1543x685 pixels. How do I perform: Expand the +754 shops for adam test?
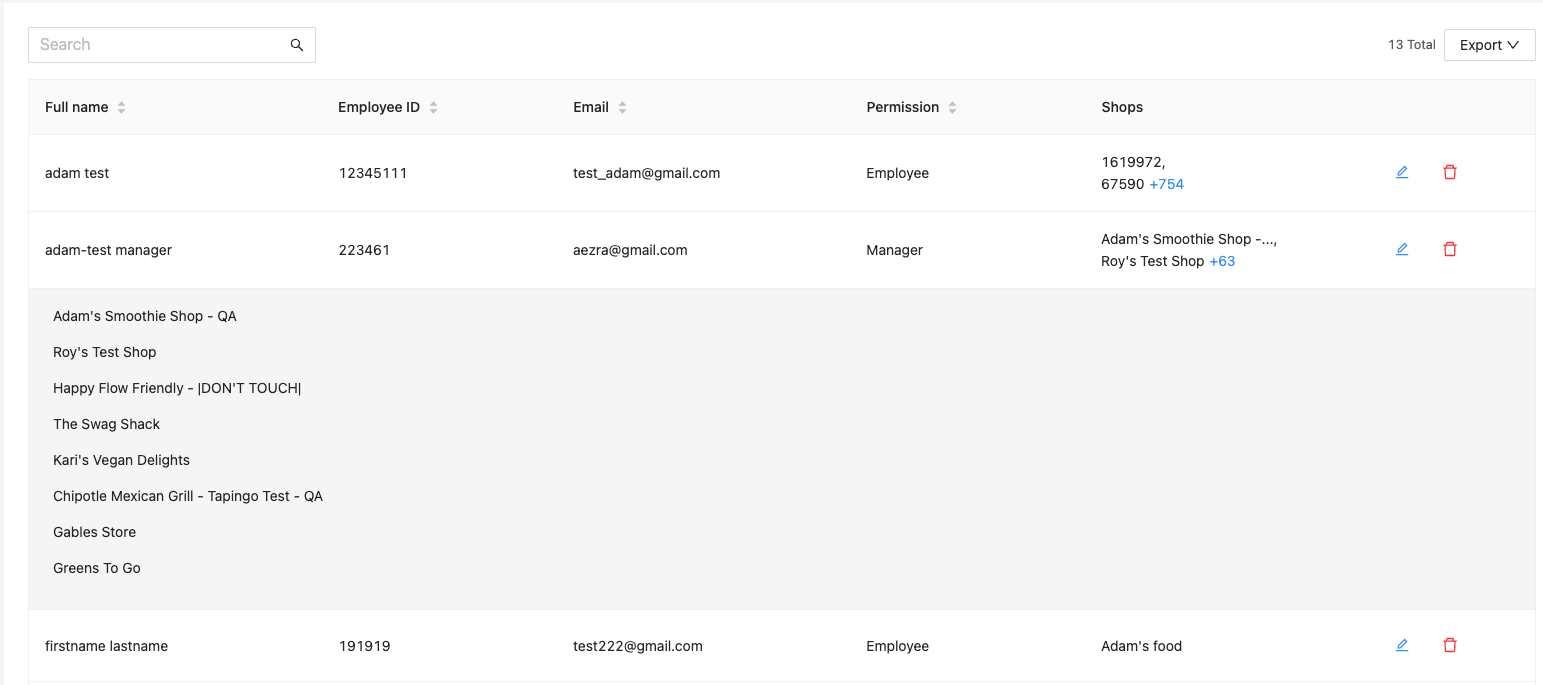point(1166,184)
